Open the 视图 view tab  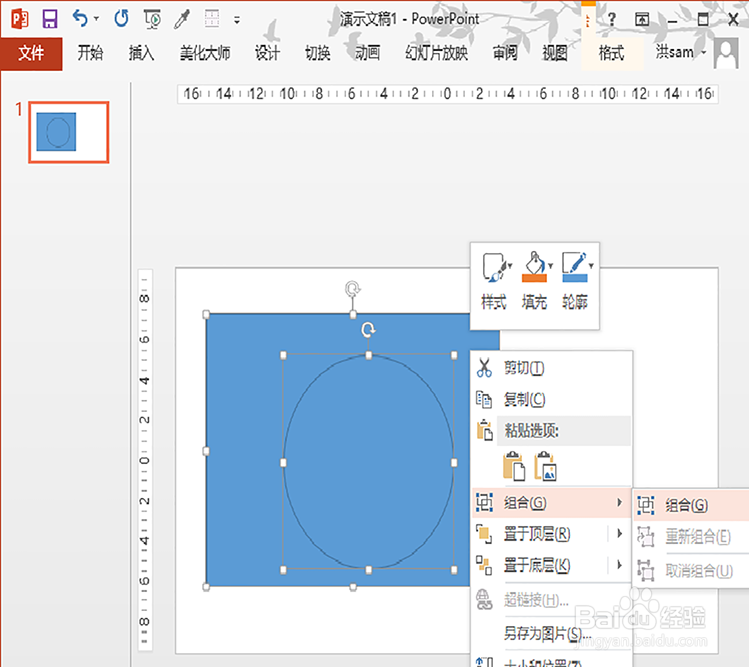click(x=555, y=53)
